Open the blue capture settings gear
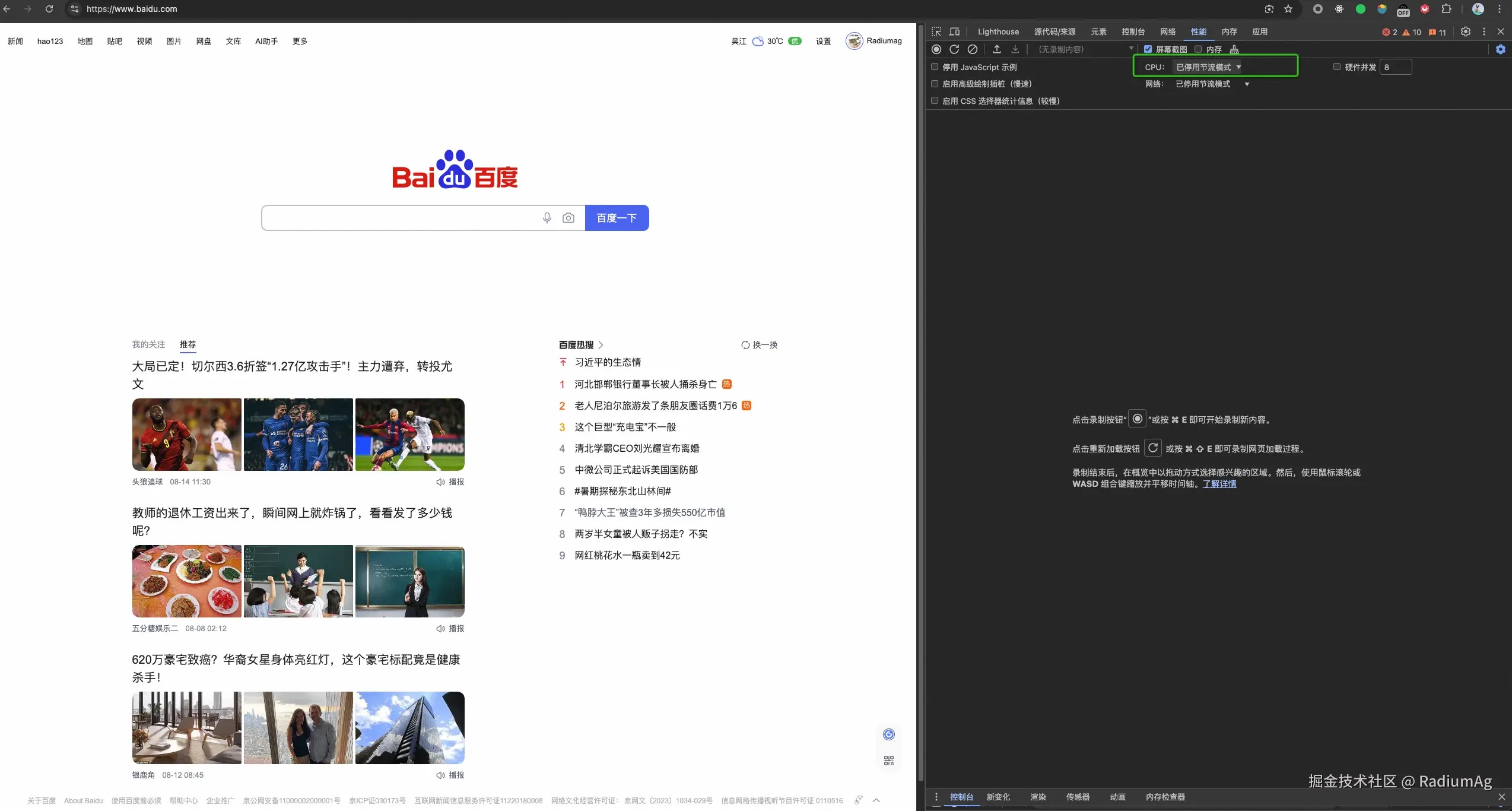The image size is (1512, 811). (x=1501, y=49)
